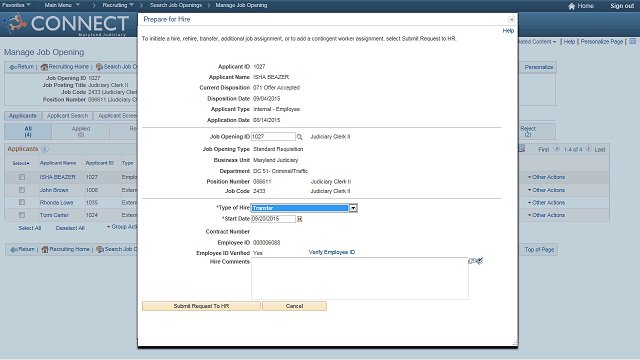
Task: Tick the Rhonda Lowe checkbox
Action: pos(22,202)
